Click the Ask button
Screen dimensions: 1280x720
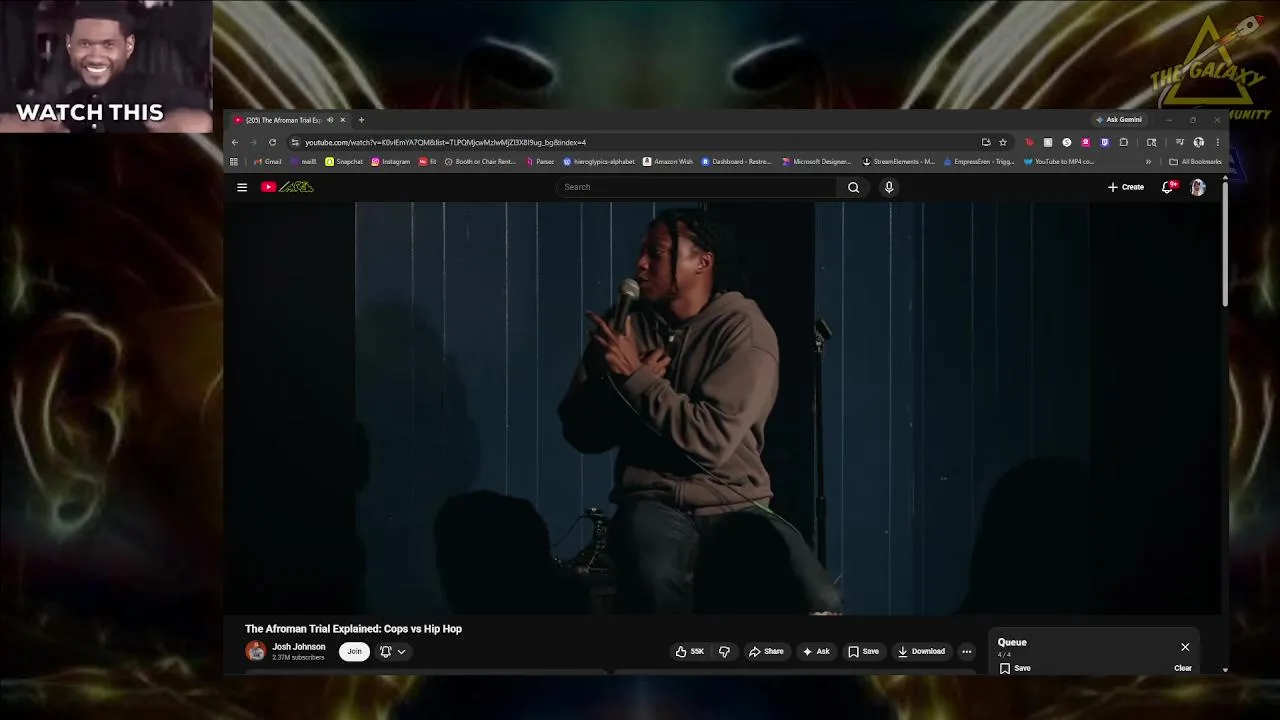pos(816,652)
